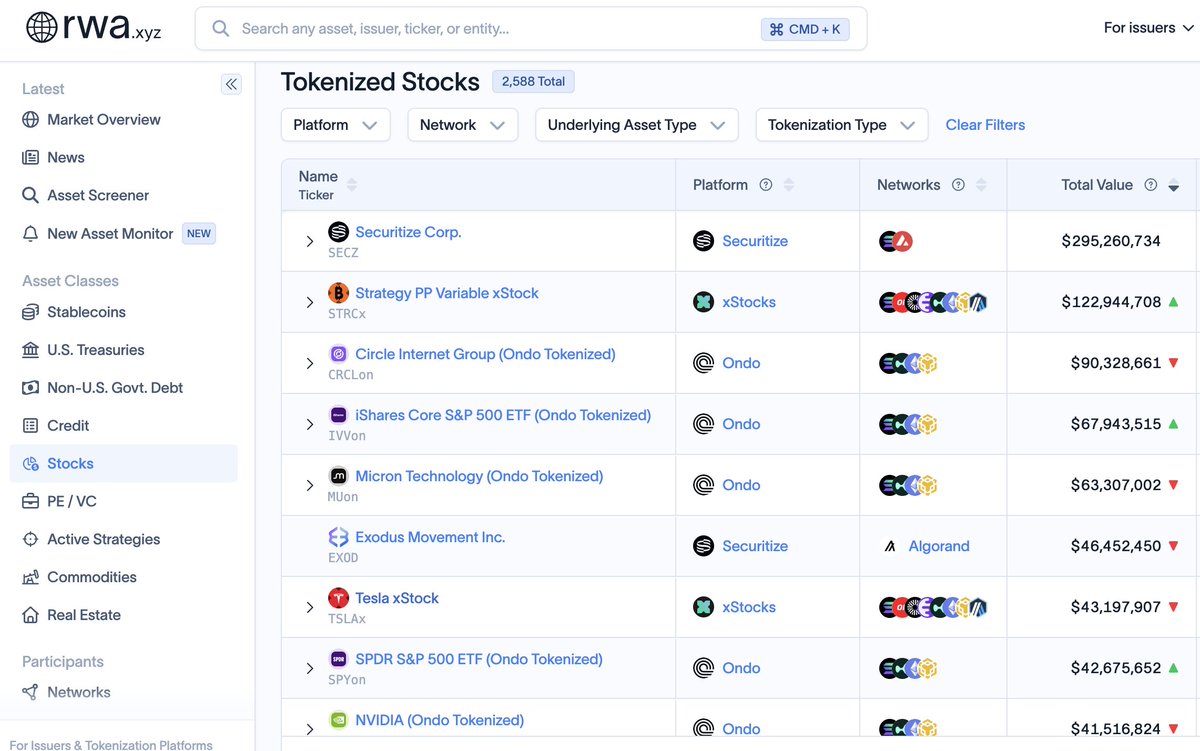Click the Networks column info icon
Screen dimensions: 1200x751
pos(958,185)
